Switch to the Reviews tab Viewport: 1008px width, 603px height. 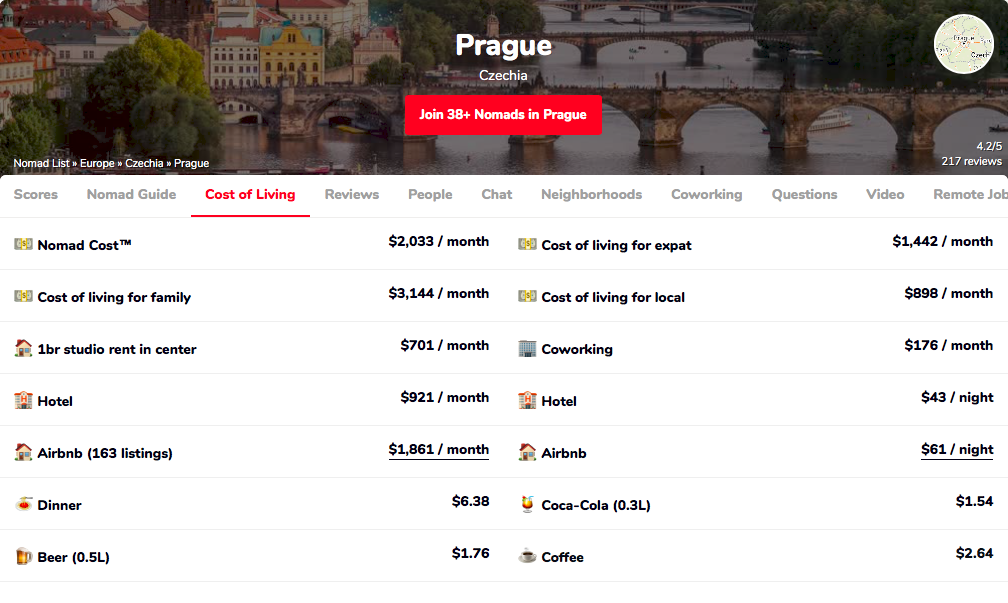[x=351, y=194]
